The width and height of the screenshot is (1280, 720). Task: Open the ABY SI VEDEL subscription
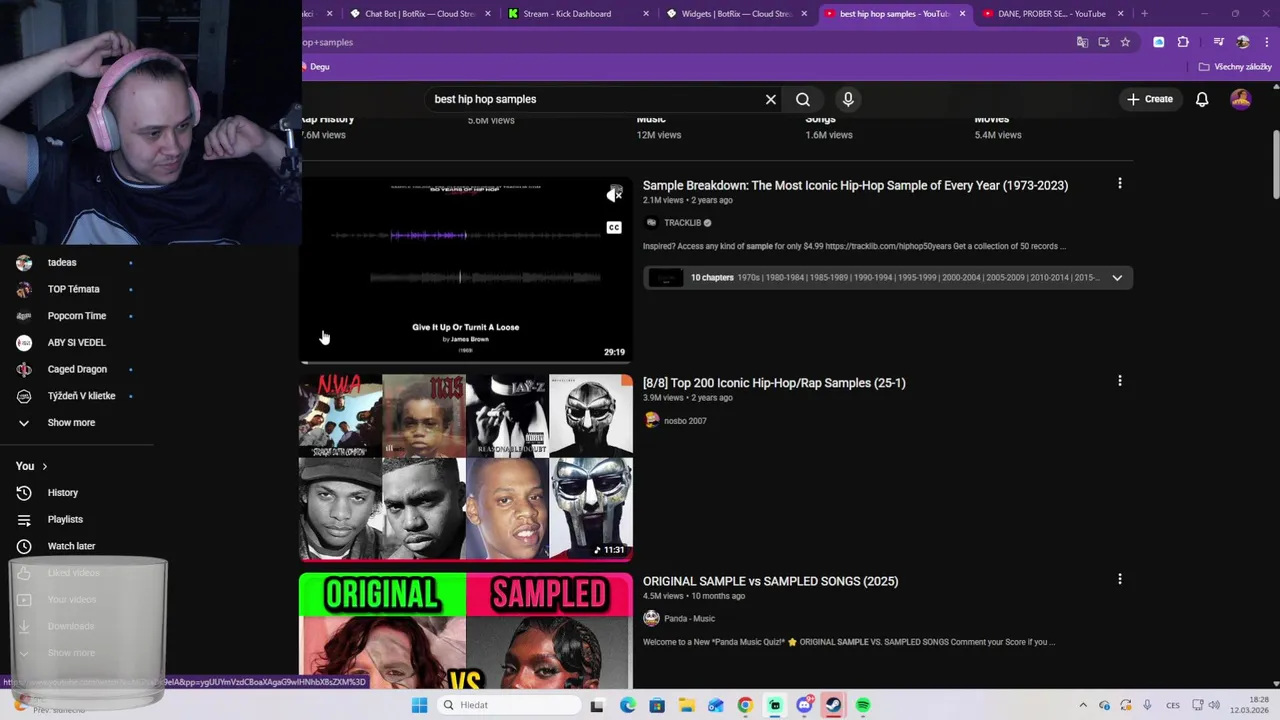click(x=77, y=342)
